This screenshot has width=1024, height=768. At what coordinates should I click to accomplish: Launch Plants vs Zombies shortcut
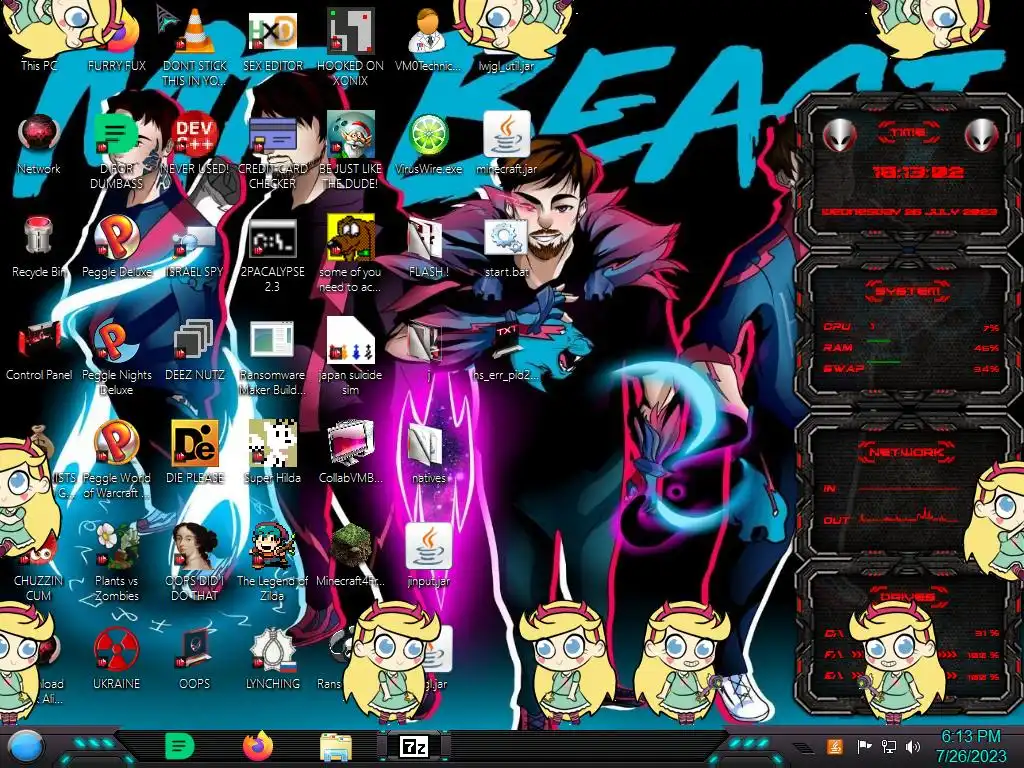116,546
